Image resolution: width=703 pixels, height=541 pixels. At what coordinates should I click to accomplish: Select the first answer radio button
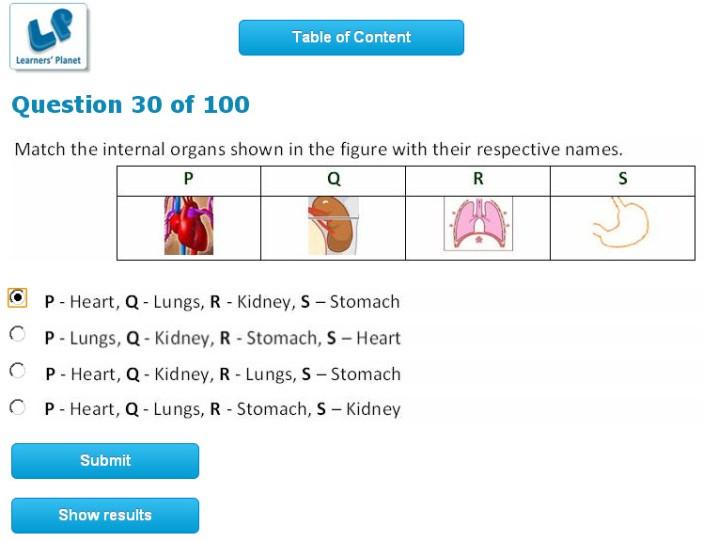17,298
